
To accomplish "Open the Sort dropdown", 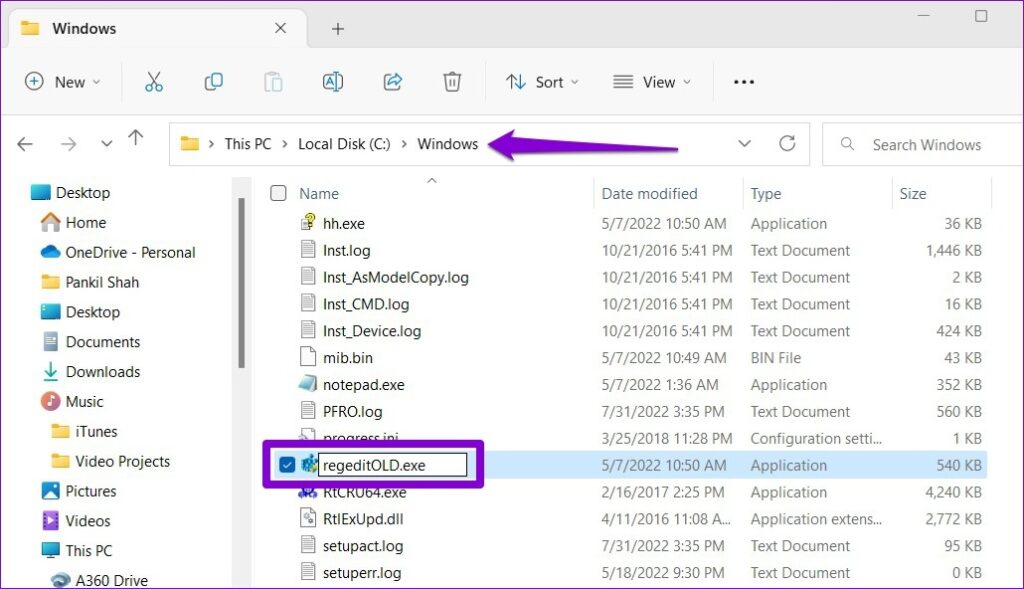I will (542, 82).
